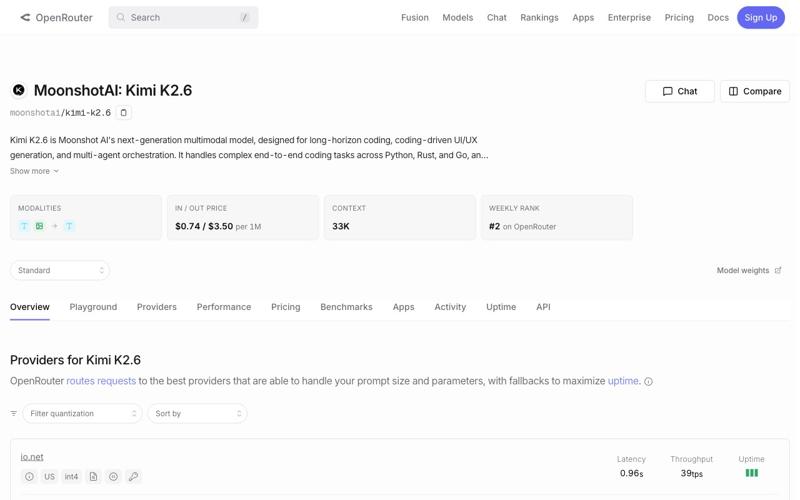
Task: Open the Standard variant dropdown
Action: point(60,270)
